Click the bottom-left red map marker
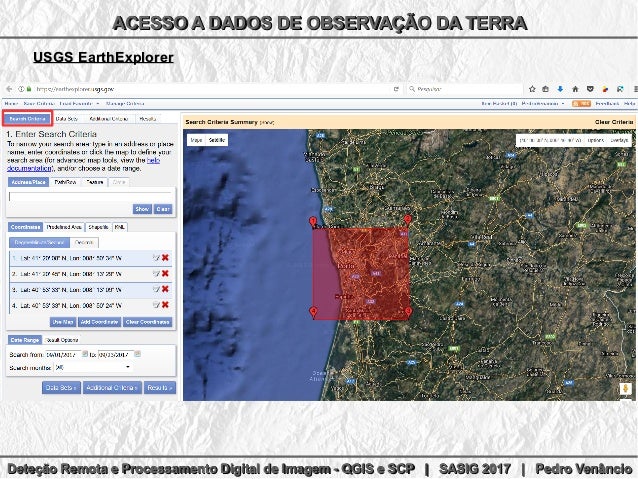Viewport: 638px width, 479px height. point(313,313)
